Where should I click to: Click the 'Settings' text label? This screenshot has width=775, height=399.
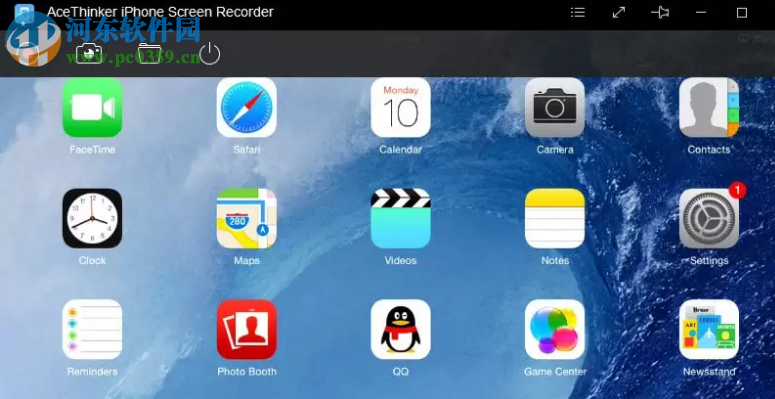point(709,261)
